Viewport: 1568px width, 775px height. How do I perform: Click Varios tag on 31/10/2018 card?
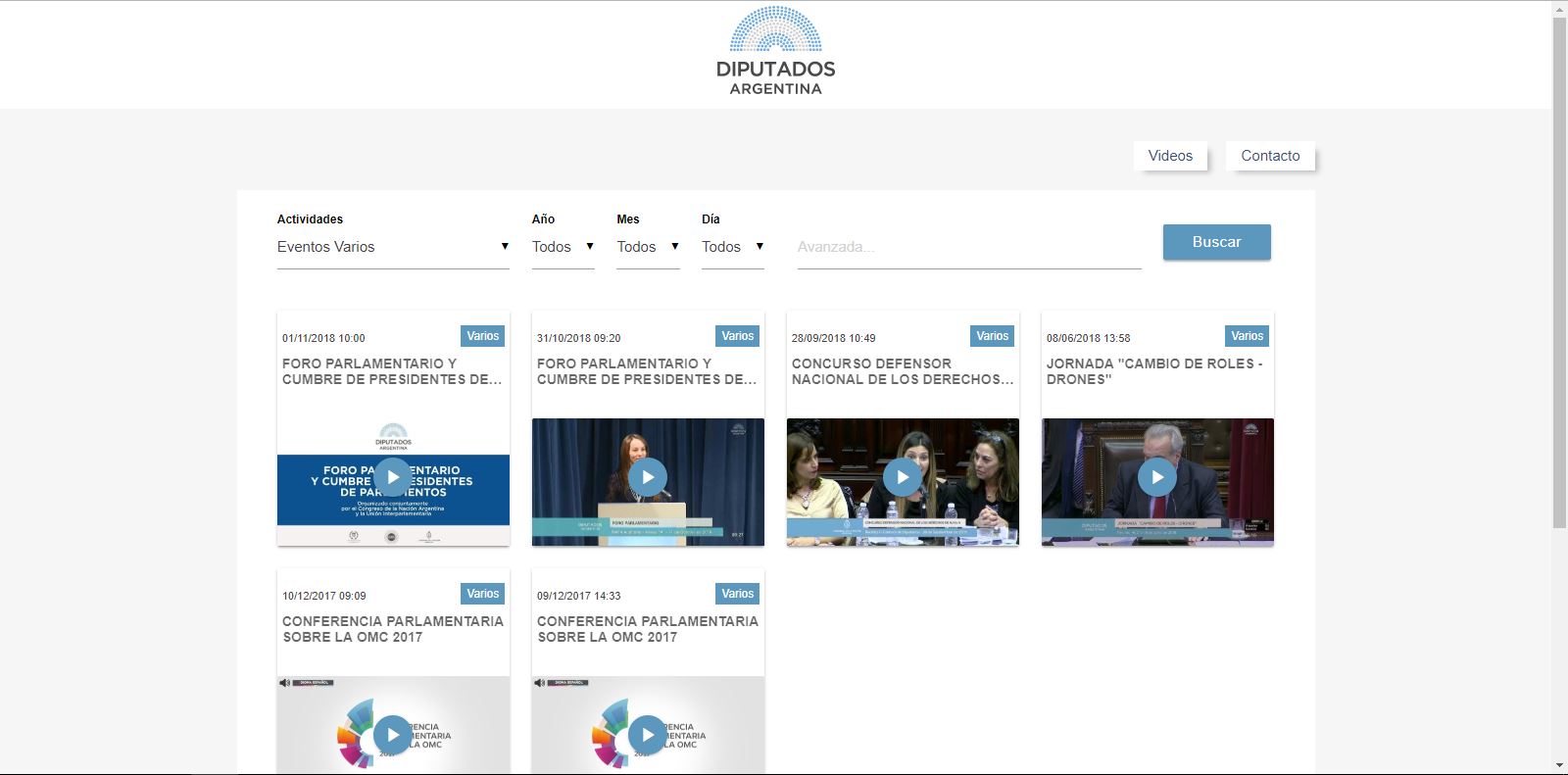point(738,336)
